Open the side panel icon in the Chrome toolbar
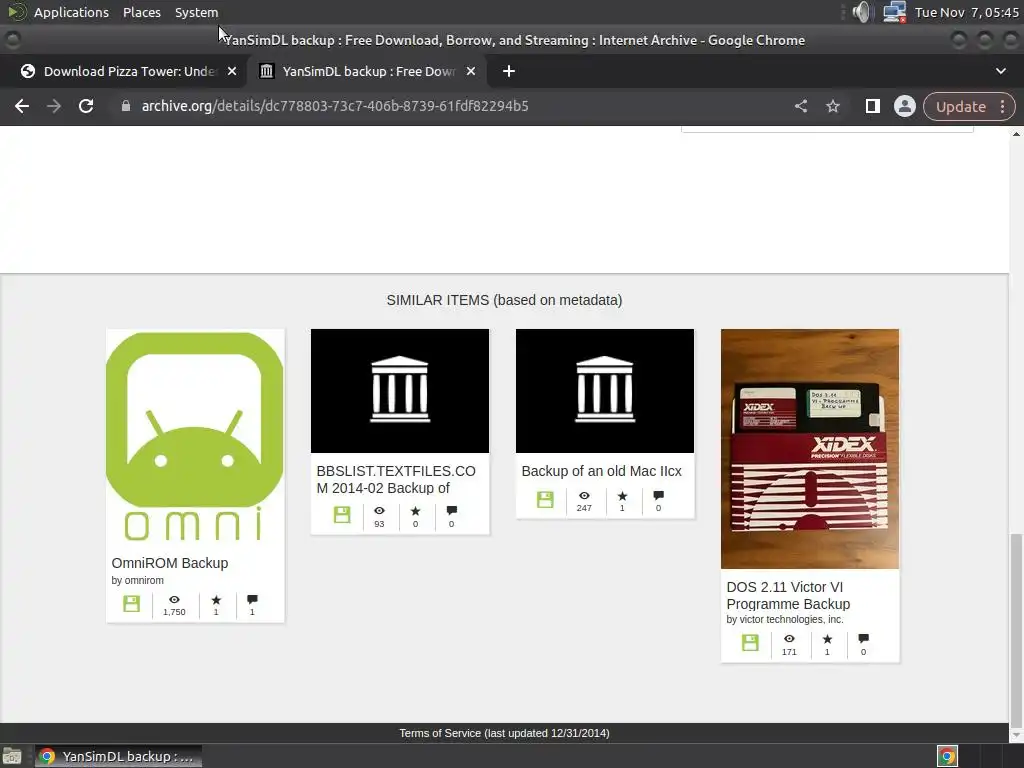Screen dimensions: 1024x768 (872, 106)
